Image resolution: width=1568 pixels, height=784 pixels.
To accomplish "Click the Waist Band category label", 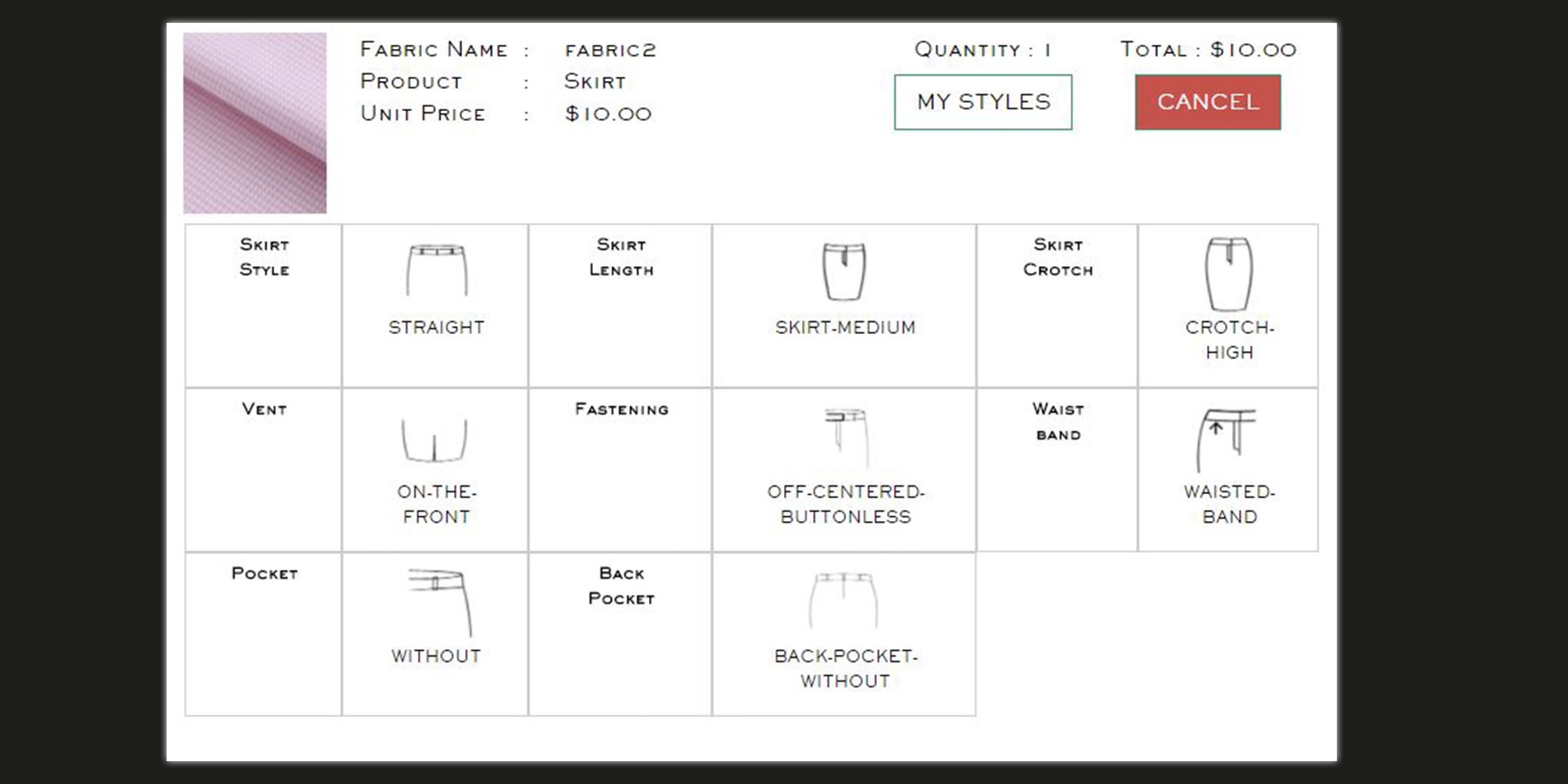I will click(x=1058, y=421).
